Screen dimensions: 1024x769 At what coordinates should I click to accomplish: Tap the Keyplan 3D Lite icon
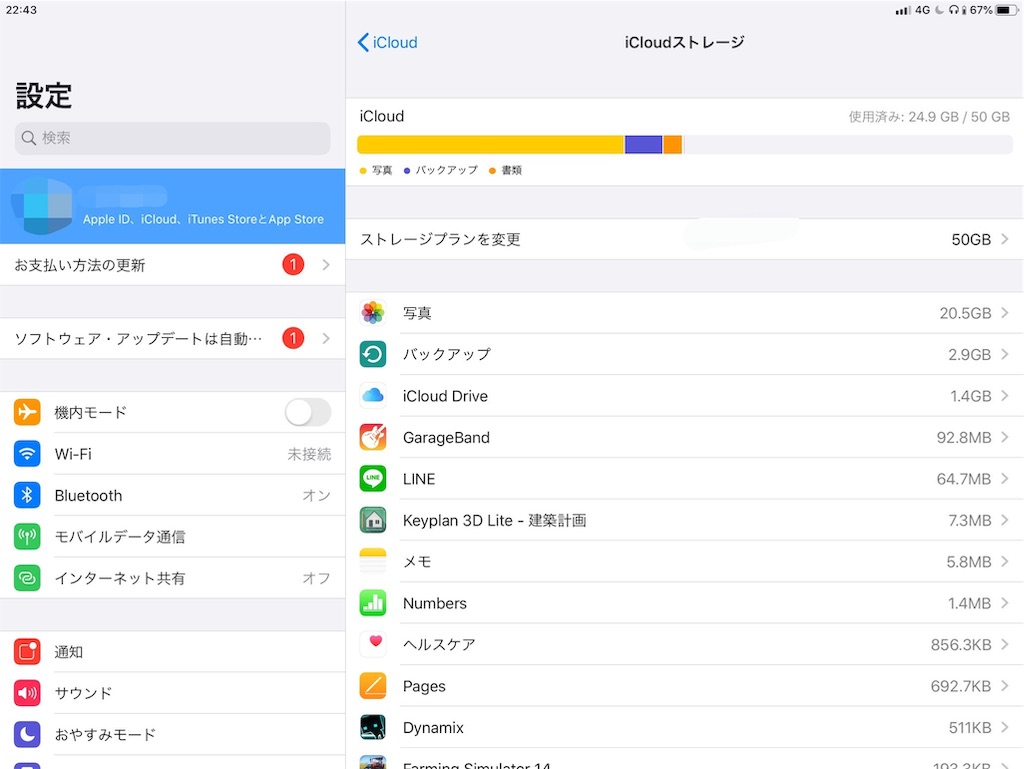(373, 520)
